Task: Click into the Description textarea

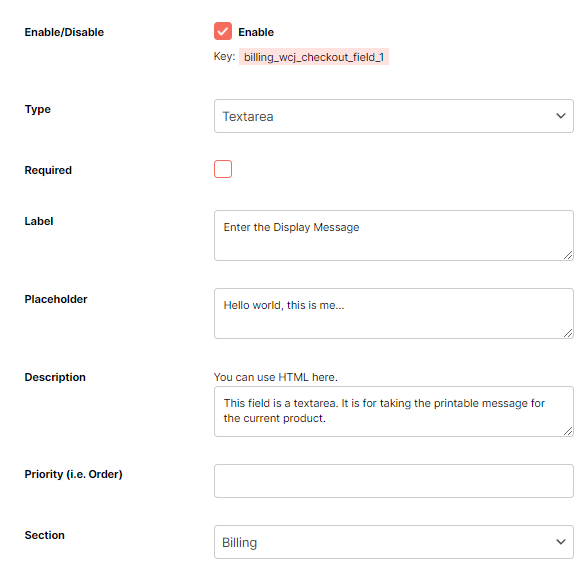Action: click(394, 411)
